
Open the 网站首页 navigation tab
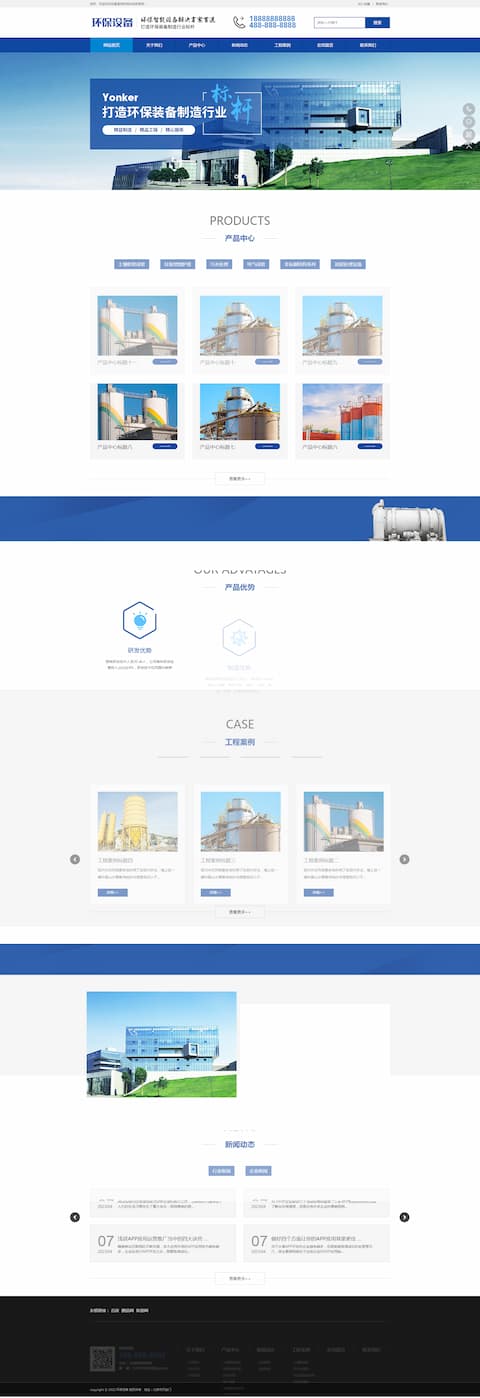pos(111,45)
